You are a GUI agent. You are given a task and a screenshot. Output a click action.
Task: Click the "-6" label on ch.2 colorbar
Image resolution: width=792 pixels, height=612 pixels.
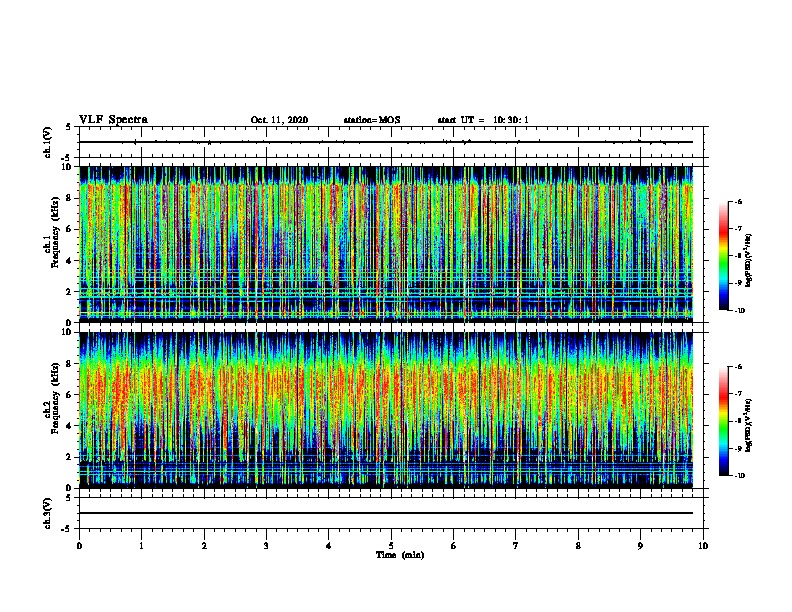(738, 367)
